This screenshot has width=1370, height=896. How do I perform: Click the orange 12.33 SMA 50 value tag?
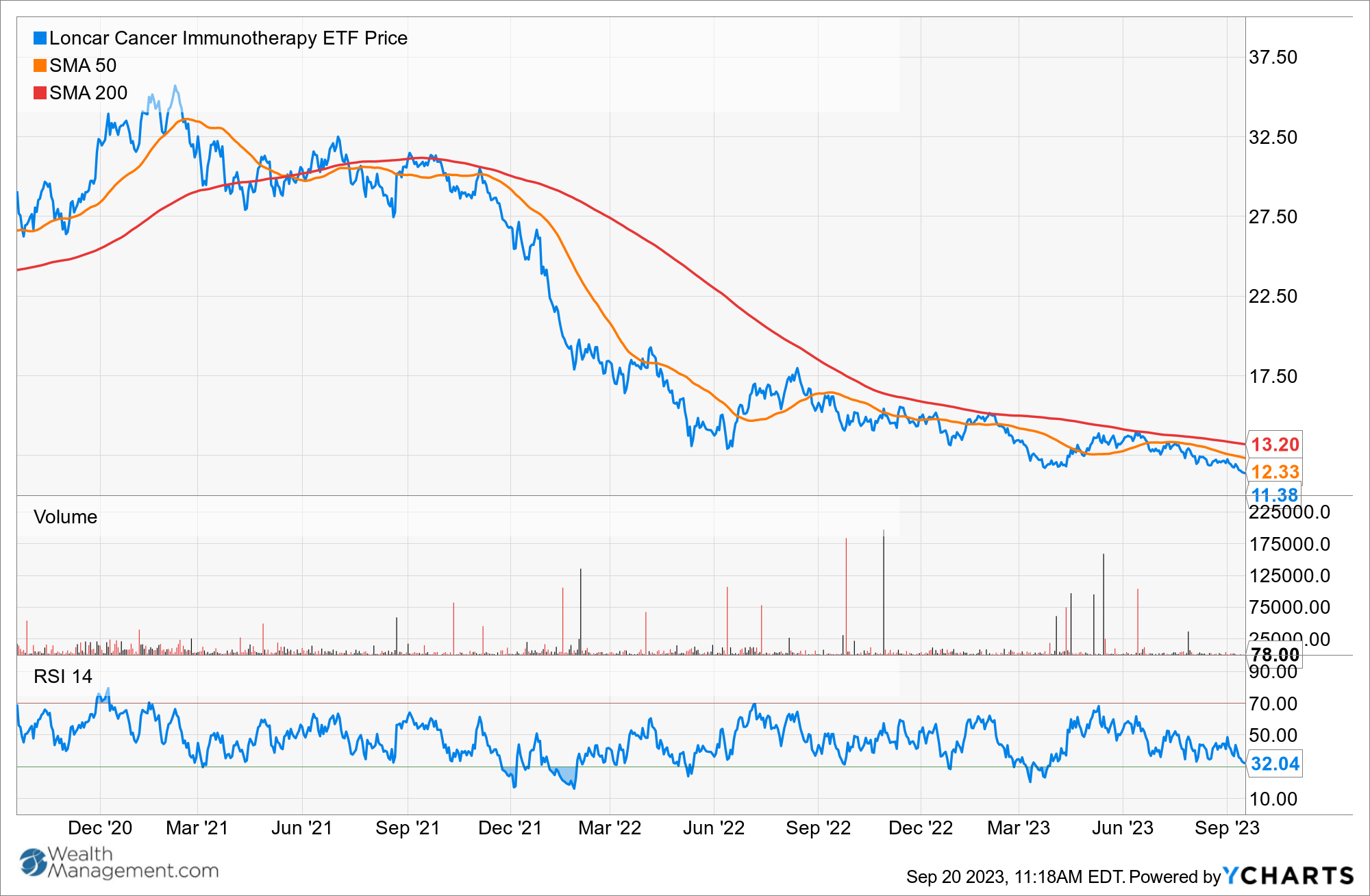click(1275, 472)
